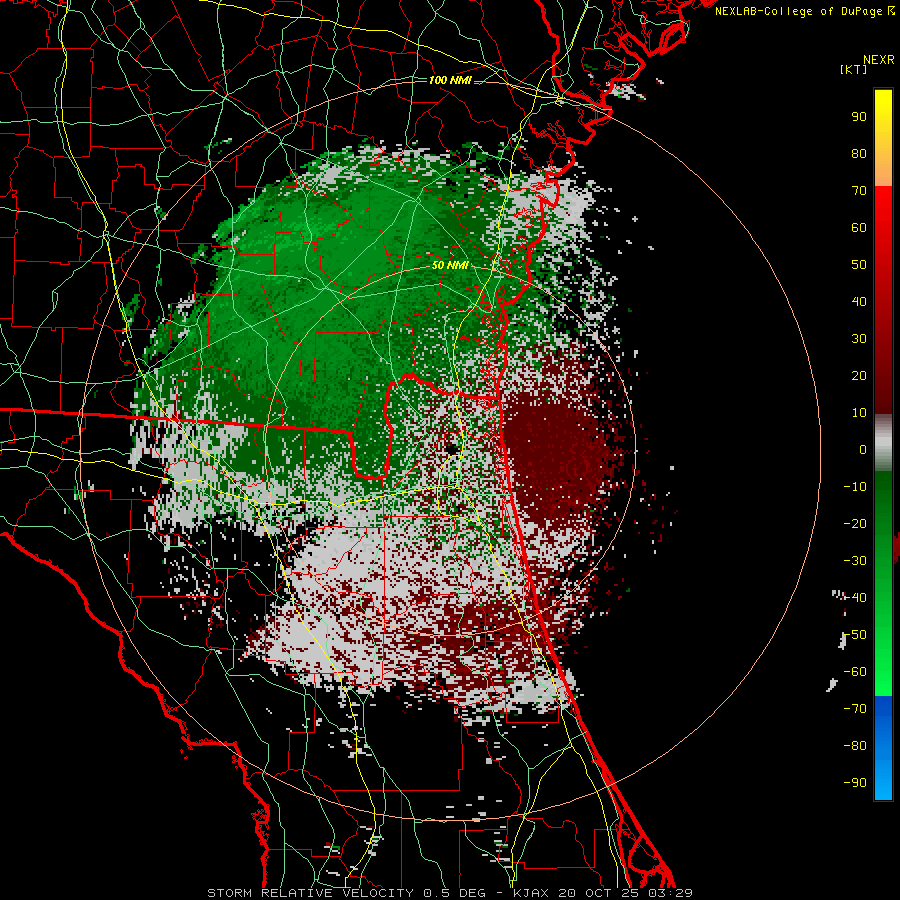Click the [KT] units label
Screen dimensions: 900x900
(x=854, y=69)
